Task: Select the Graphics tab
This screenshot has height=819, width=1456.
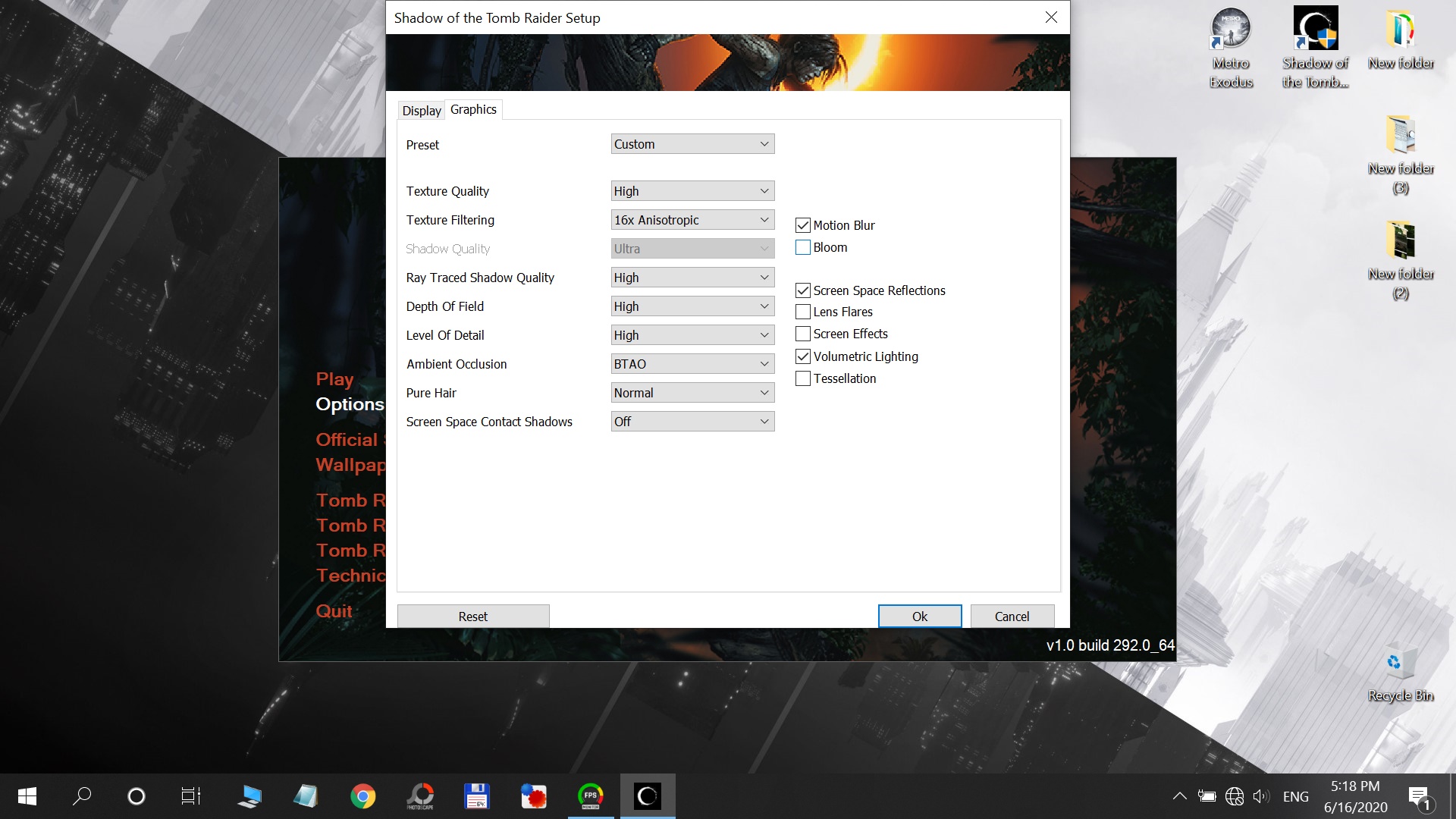Action: click(x=473, y=109)
